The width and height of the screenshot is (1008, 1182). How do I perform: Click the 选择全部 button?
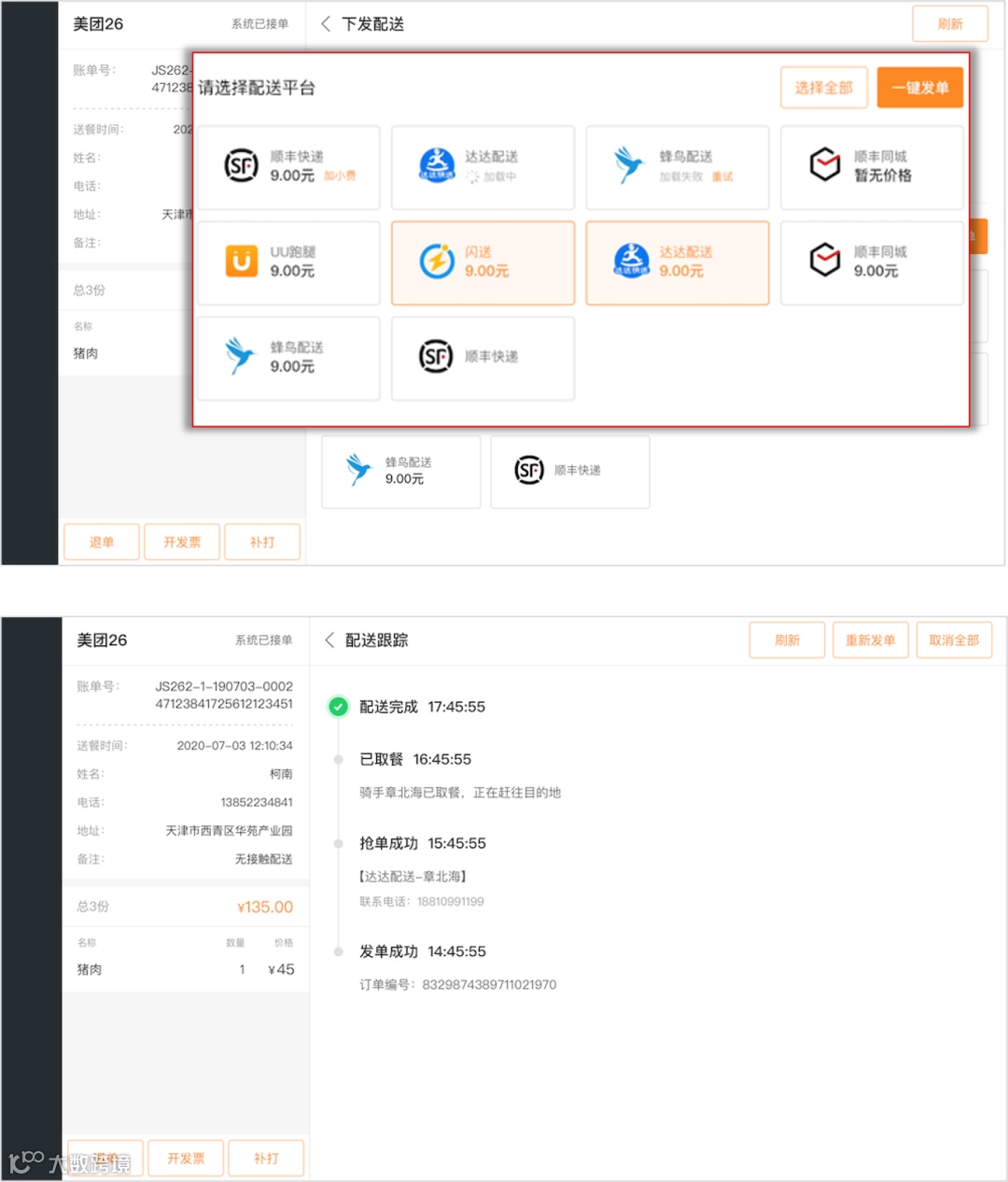coord(824,88)
